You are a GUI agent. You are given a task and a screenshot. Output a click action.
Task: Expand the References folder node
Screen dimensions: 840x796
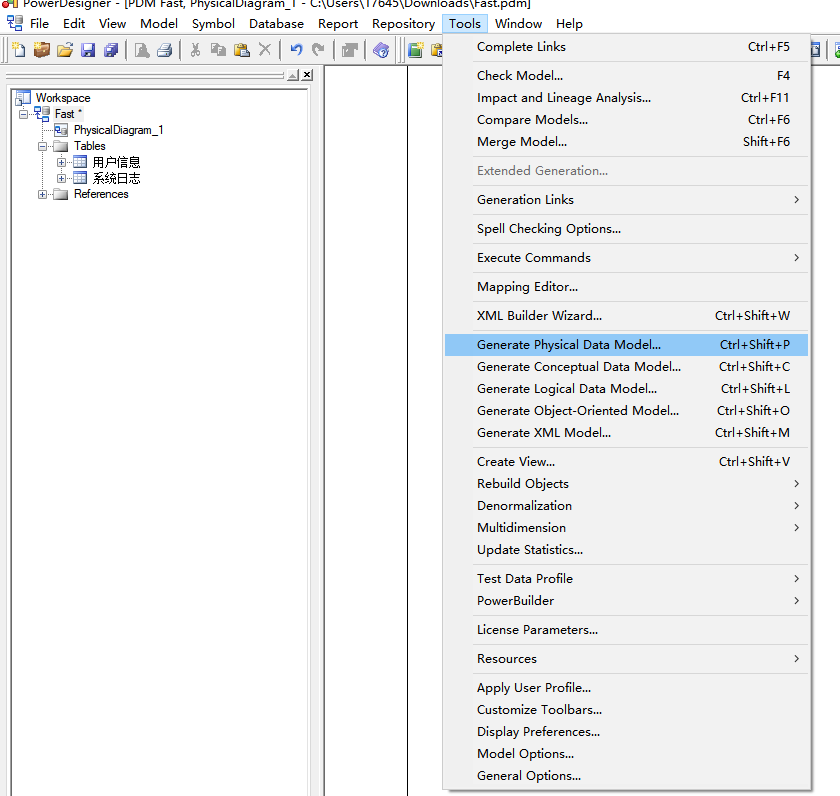[42, 194]
